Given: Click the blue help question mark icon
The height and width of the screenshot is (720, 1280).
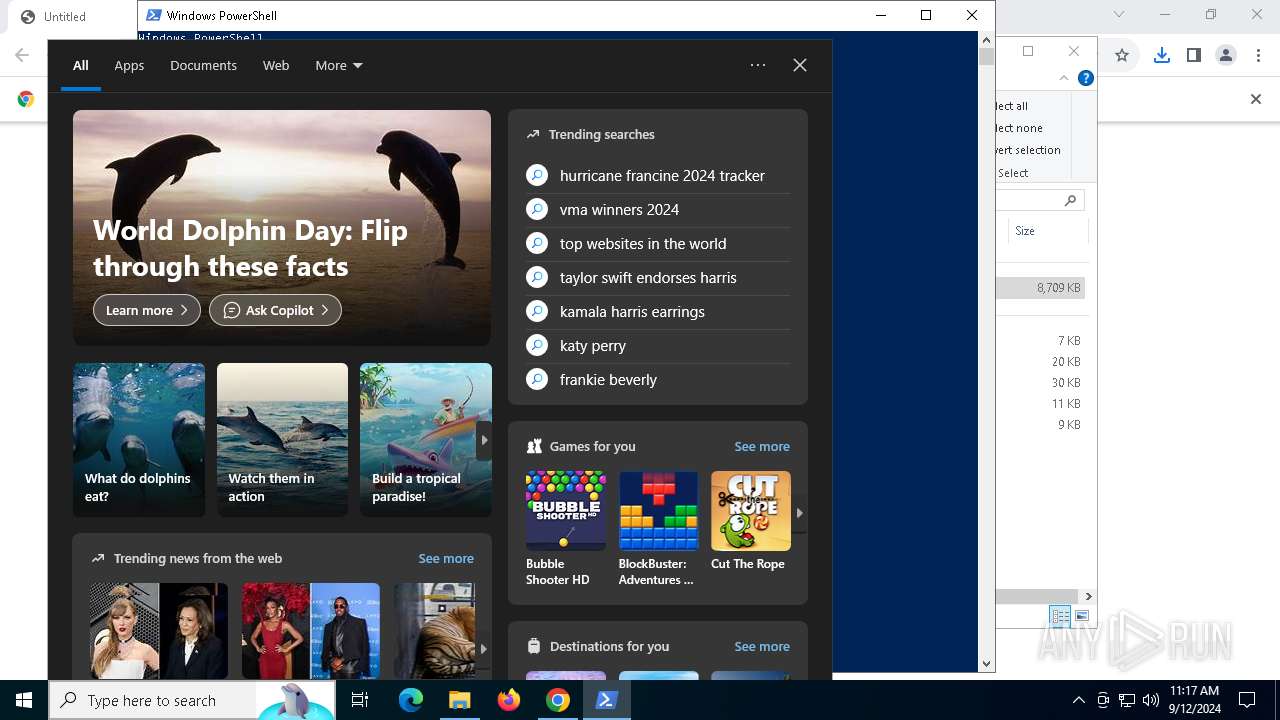Looking at the screenshot, I should click(x=1085, y=78).
